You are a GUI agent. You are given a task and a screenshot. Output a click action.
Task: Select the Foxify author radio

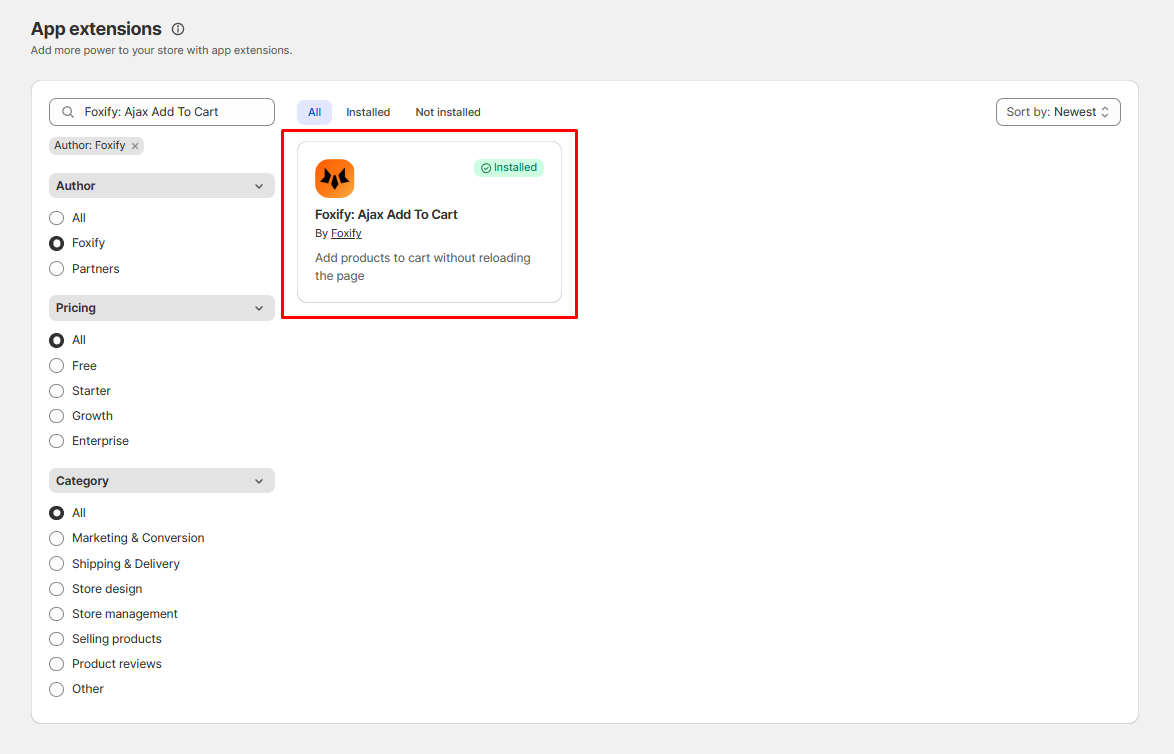[56, 243]
